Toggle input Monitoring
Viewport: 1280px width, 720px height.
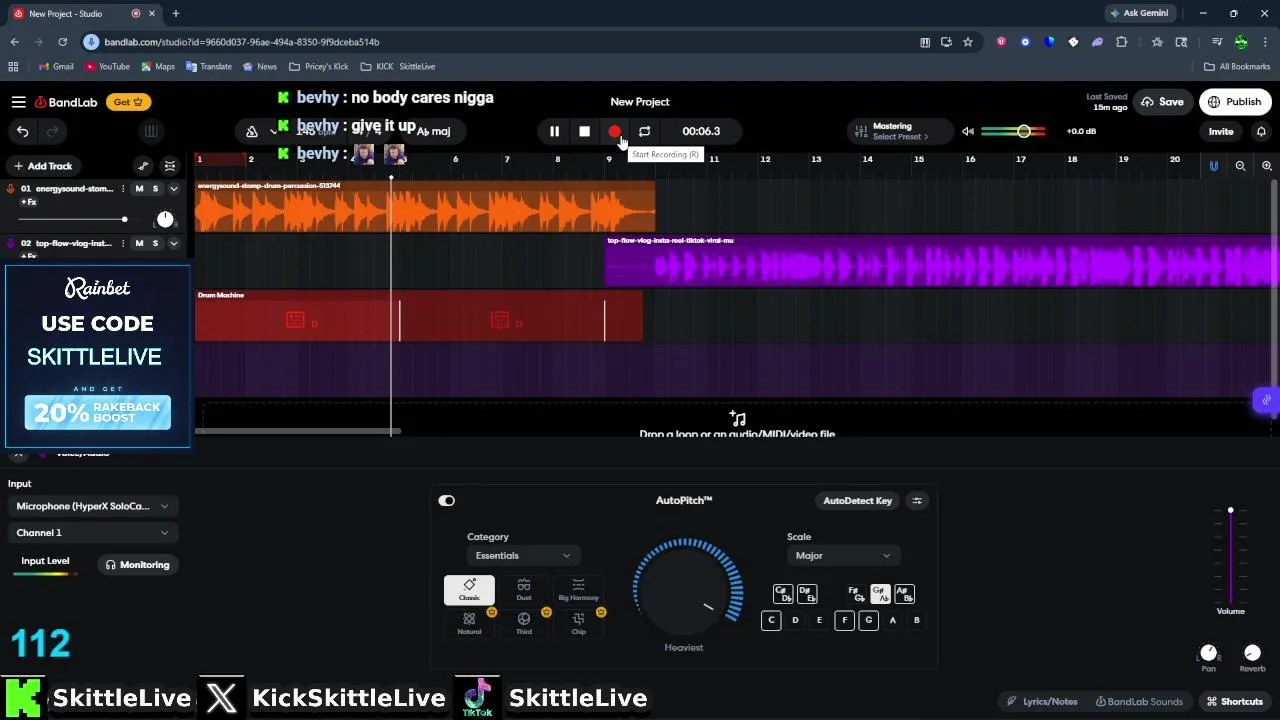pyautogui.click(x=138, y=565)
